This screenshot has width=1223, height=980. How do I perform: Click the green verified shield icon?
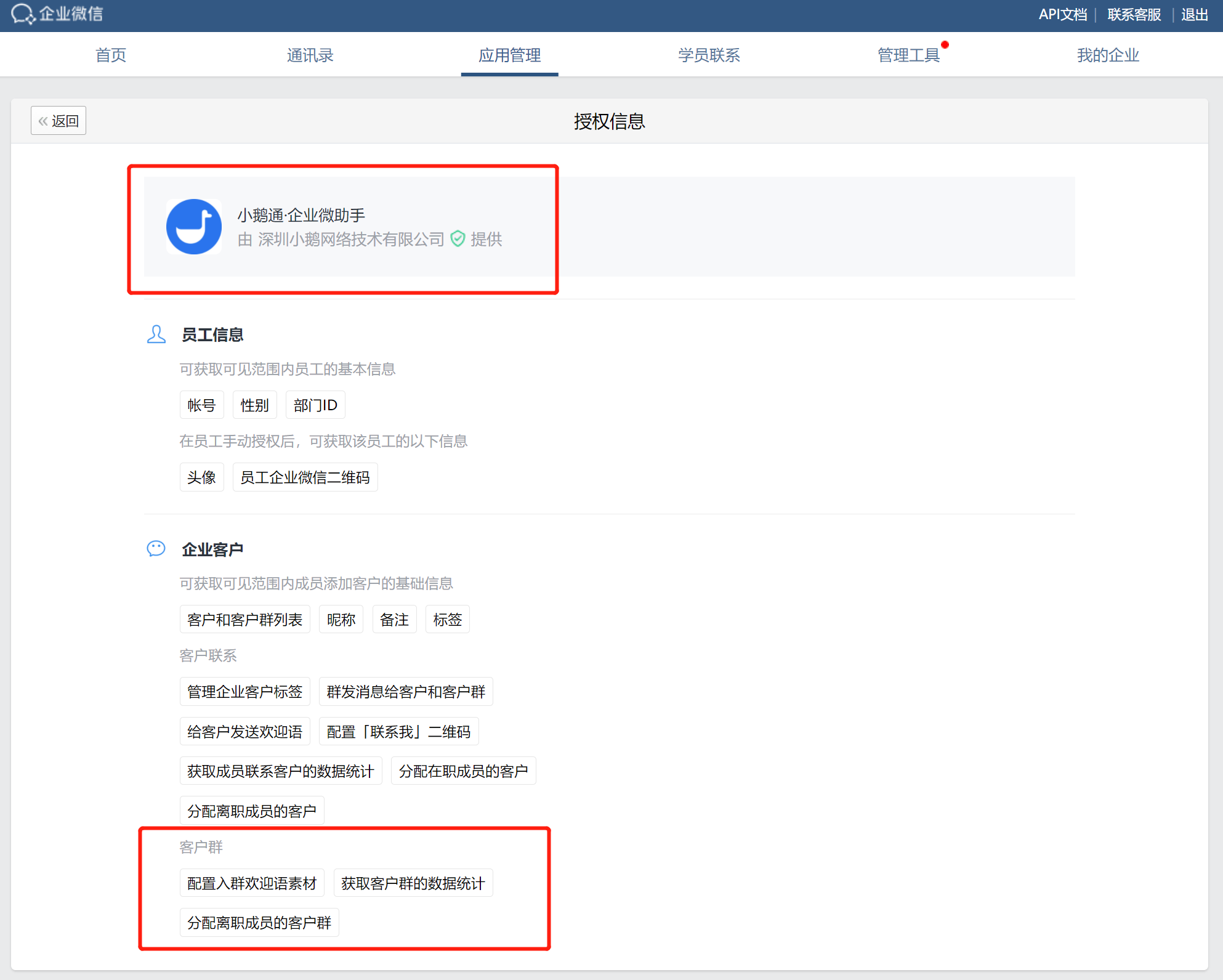click(458, 239)
